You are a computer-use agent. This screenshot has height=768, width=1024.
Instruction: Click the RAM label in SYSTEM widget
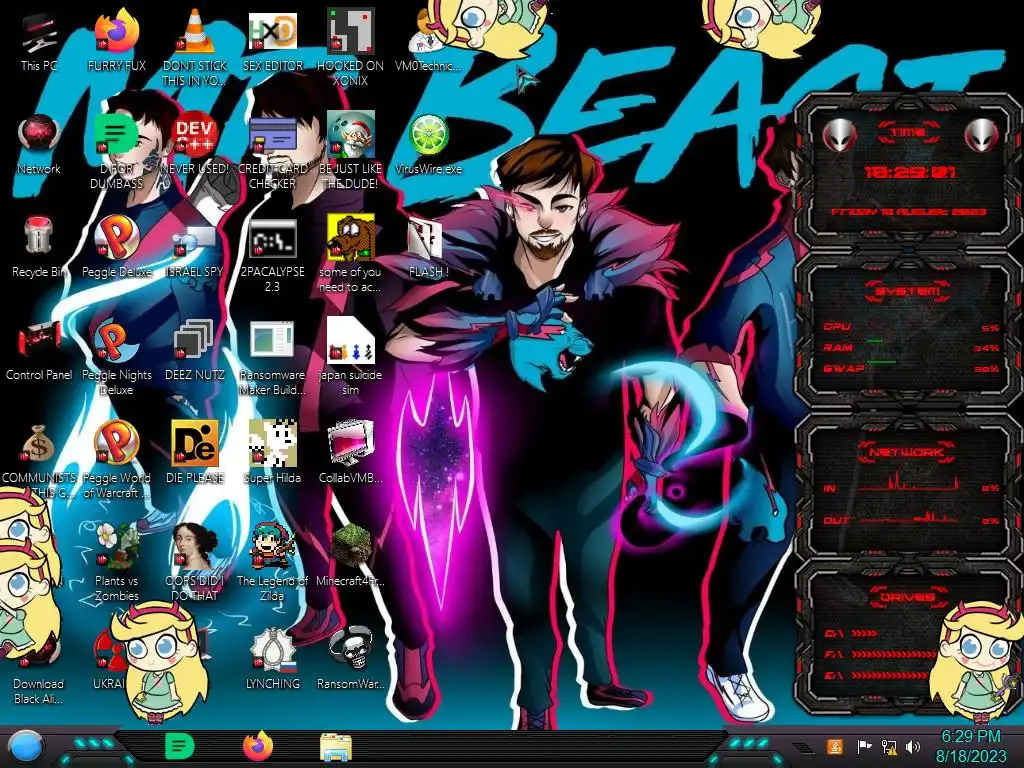click(x=838, y=347)
